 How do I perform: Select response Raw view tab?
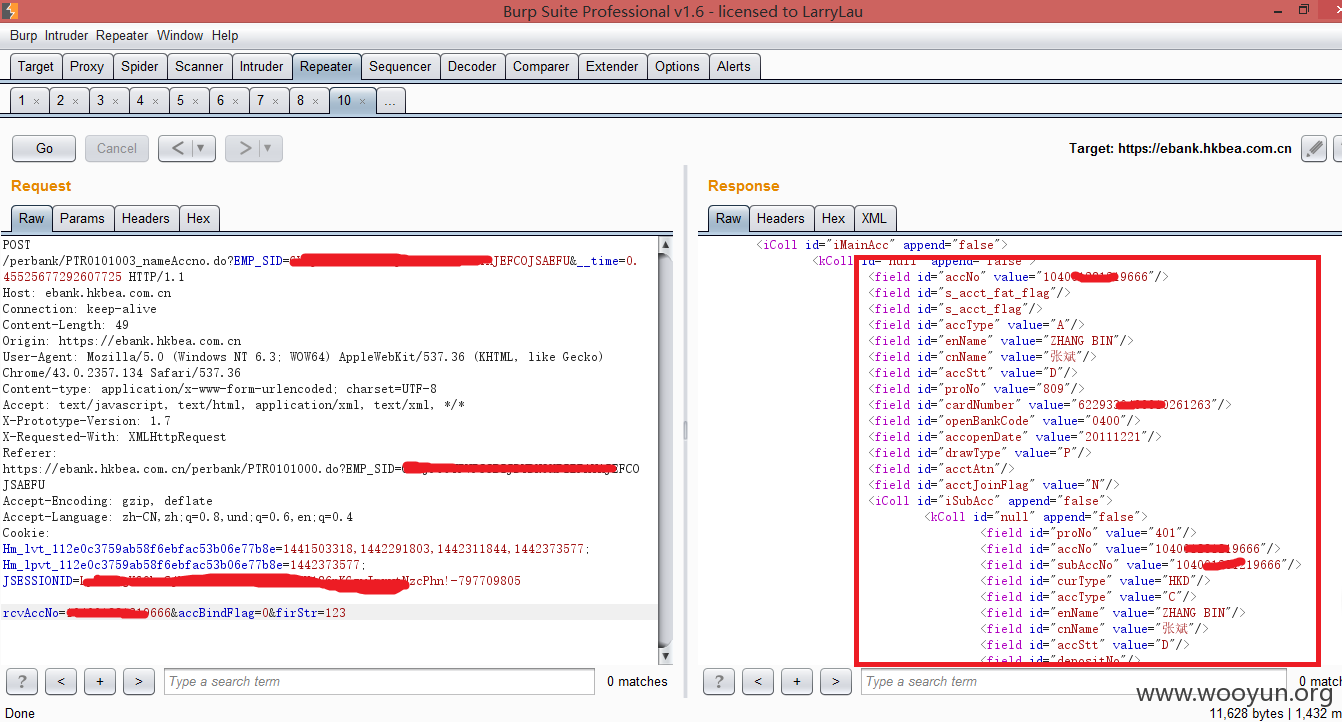pyautogui.click(x=729, y=218)
